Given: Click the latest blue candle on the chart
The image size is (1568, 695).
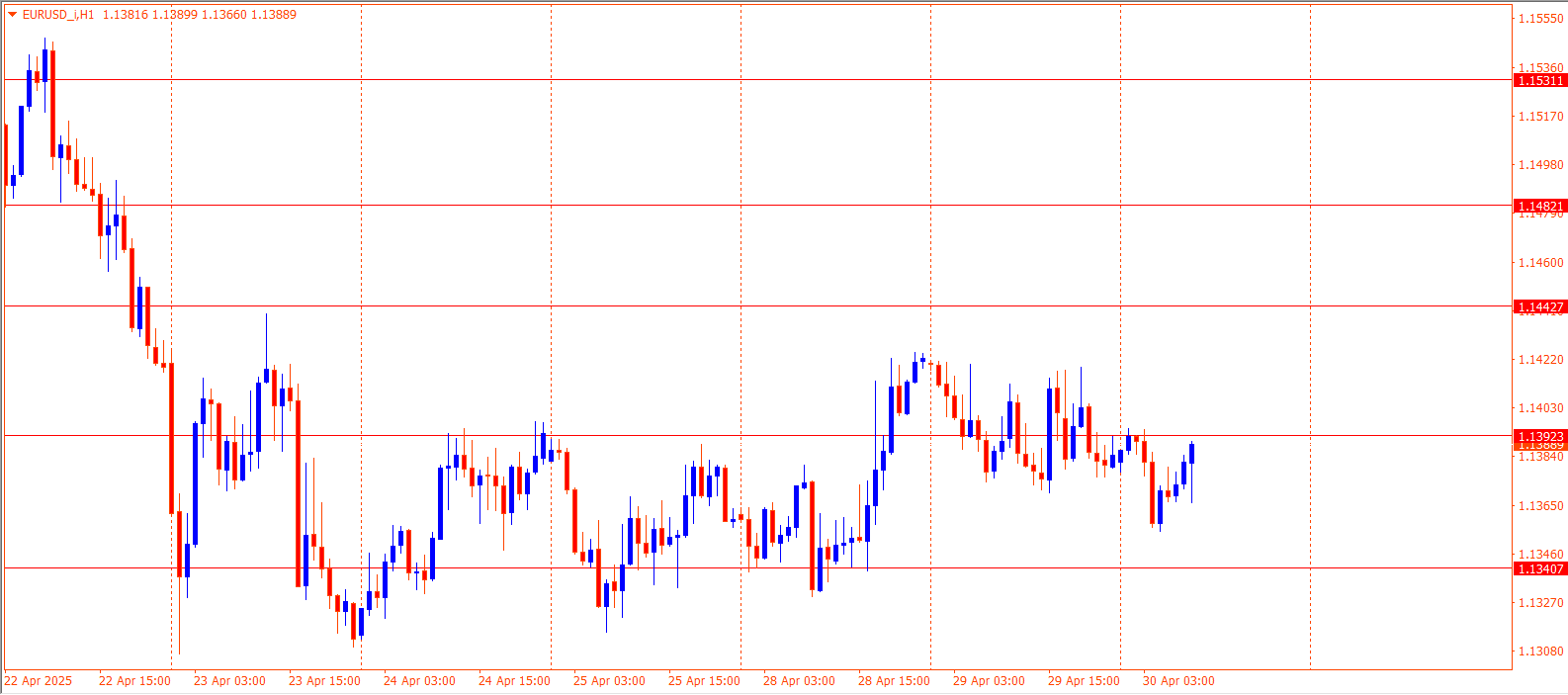Looking at the screenshot, I should point(1192,454).
